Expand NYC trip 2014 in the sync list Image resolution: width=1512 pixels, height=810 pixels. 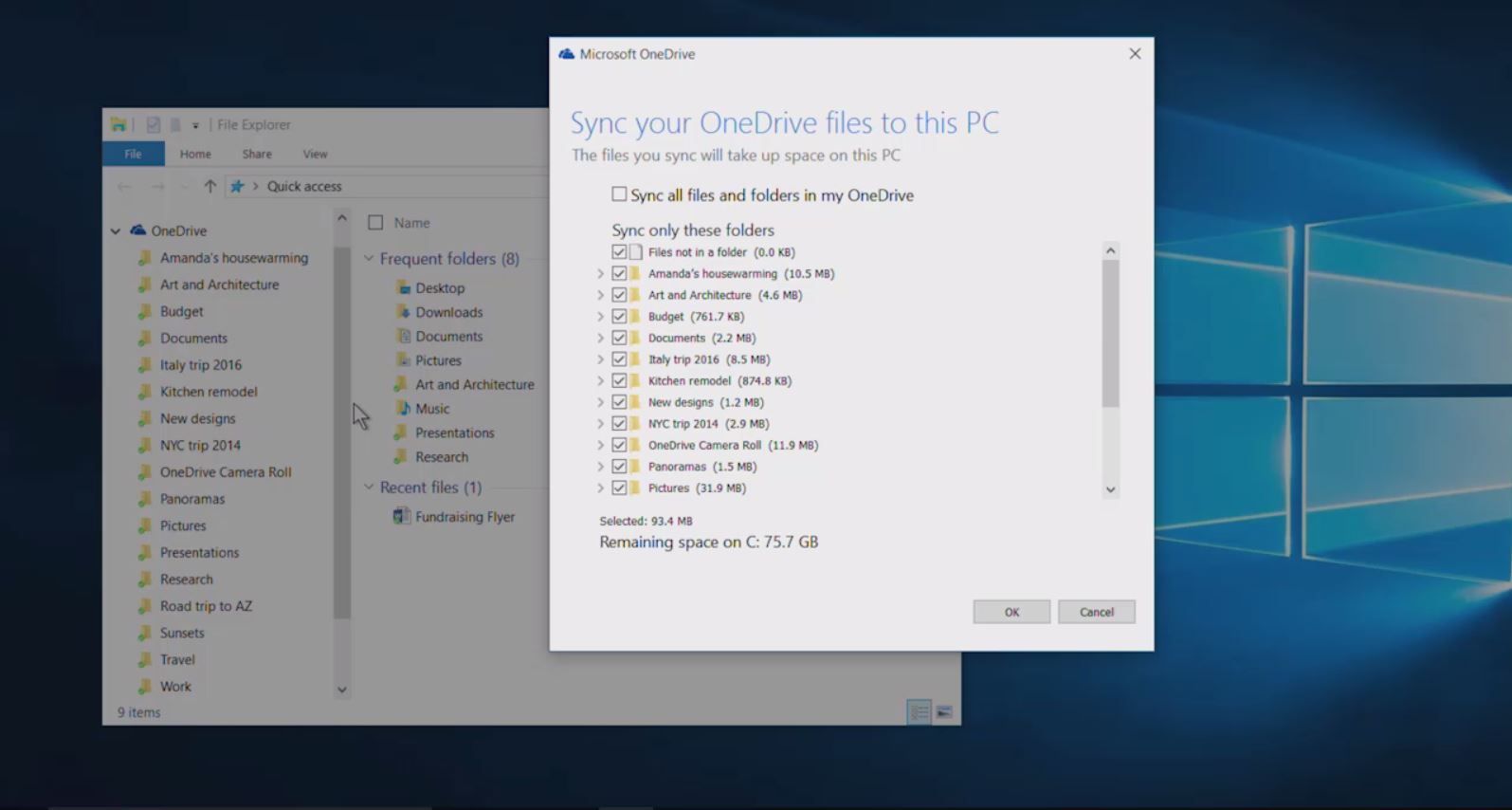pos(600,424)
